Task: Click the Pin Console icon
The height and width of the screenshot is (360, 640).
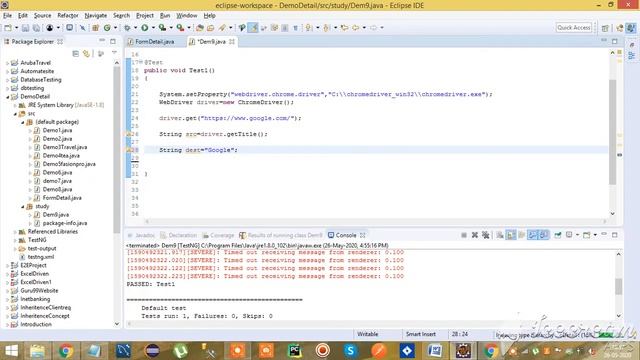Action: coord(558,235)
